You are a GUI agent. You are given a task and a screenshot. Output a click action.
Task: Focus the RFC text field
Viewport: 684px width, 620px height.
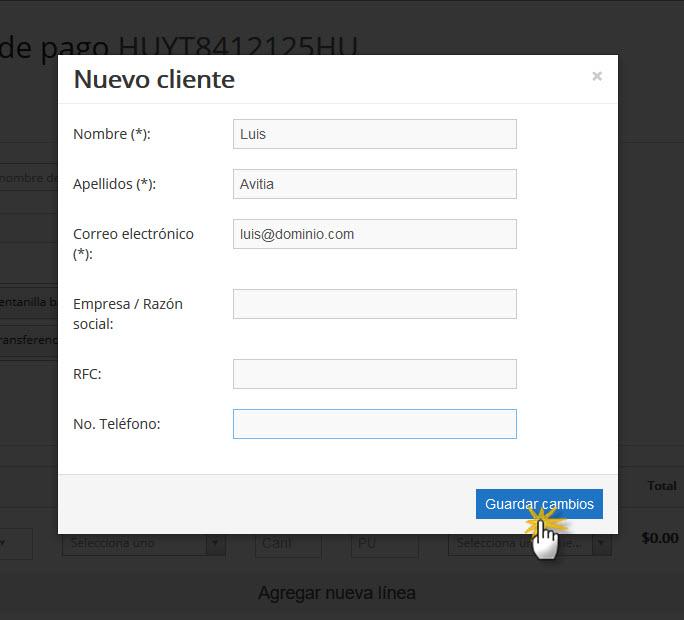(x=375, y=374)
